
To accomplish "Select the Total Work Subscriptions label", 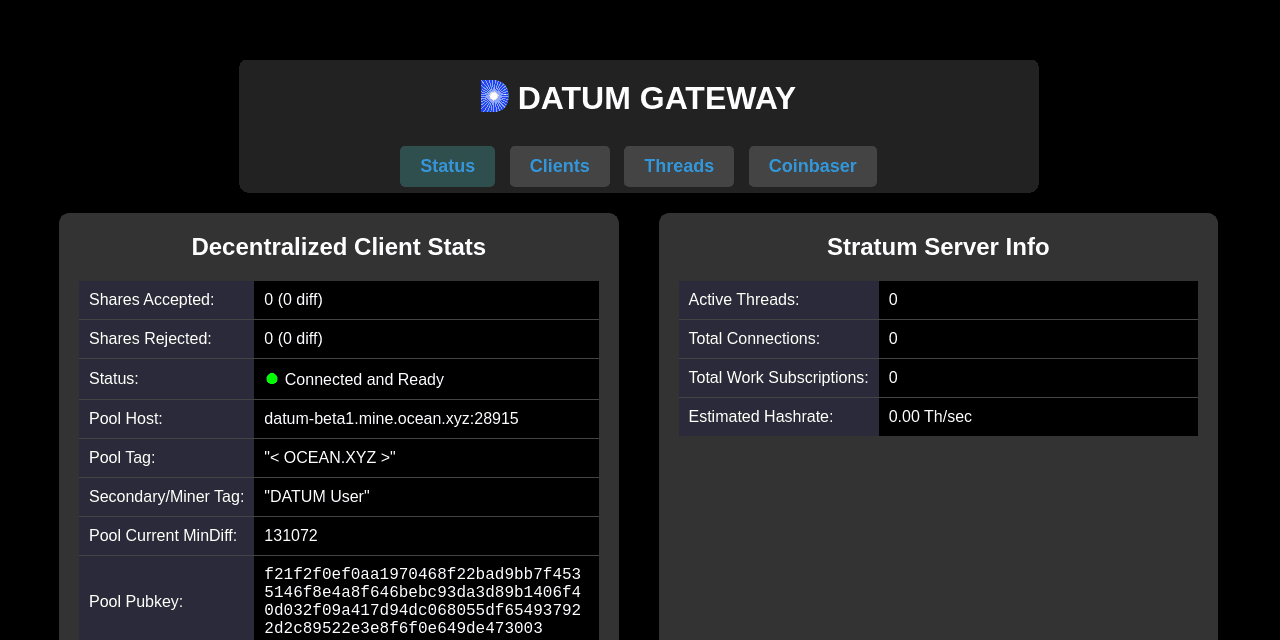I will tap(779, 378).
